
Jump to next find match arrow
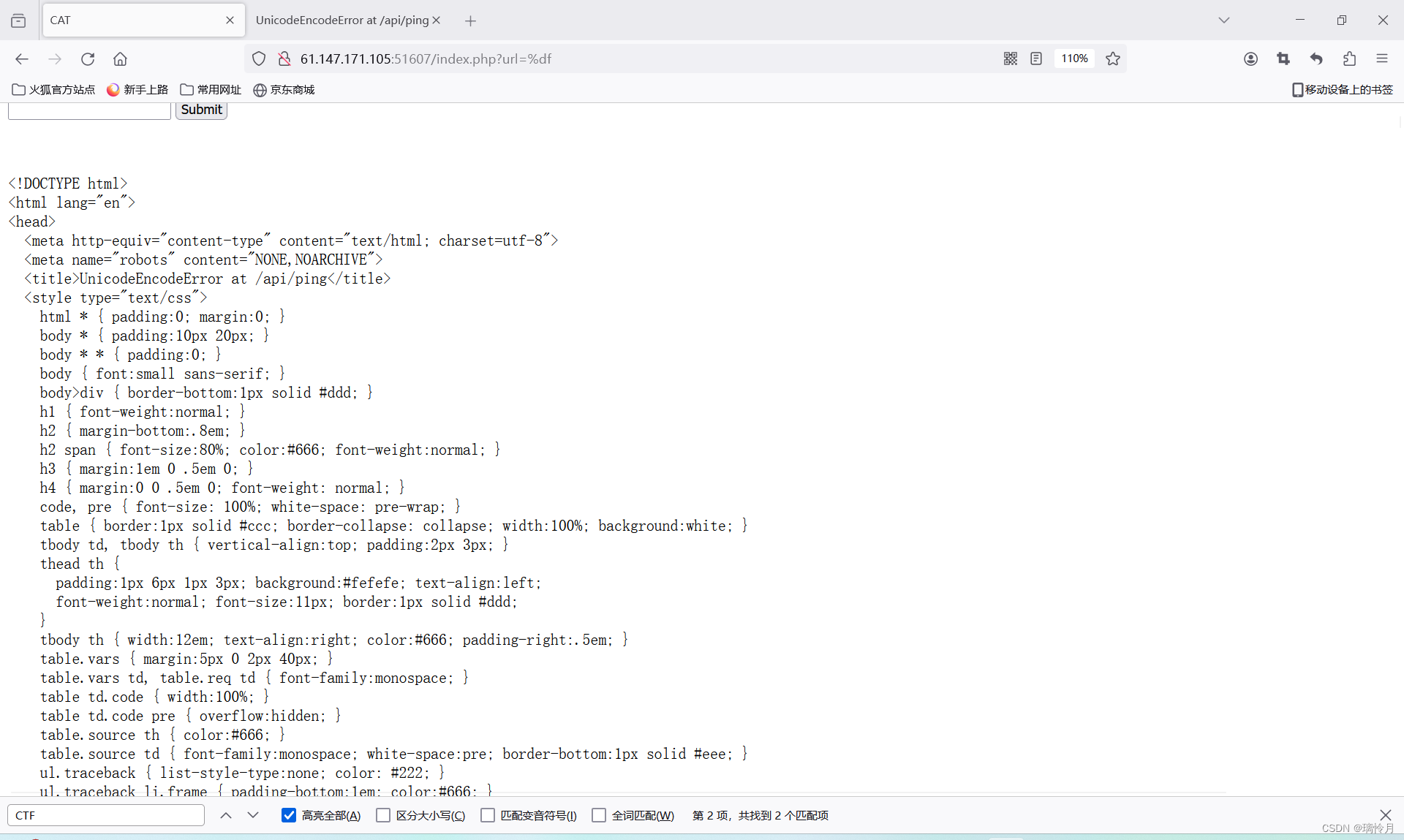click(253, 814)
